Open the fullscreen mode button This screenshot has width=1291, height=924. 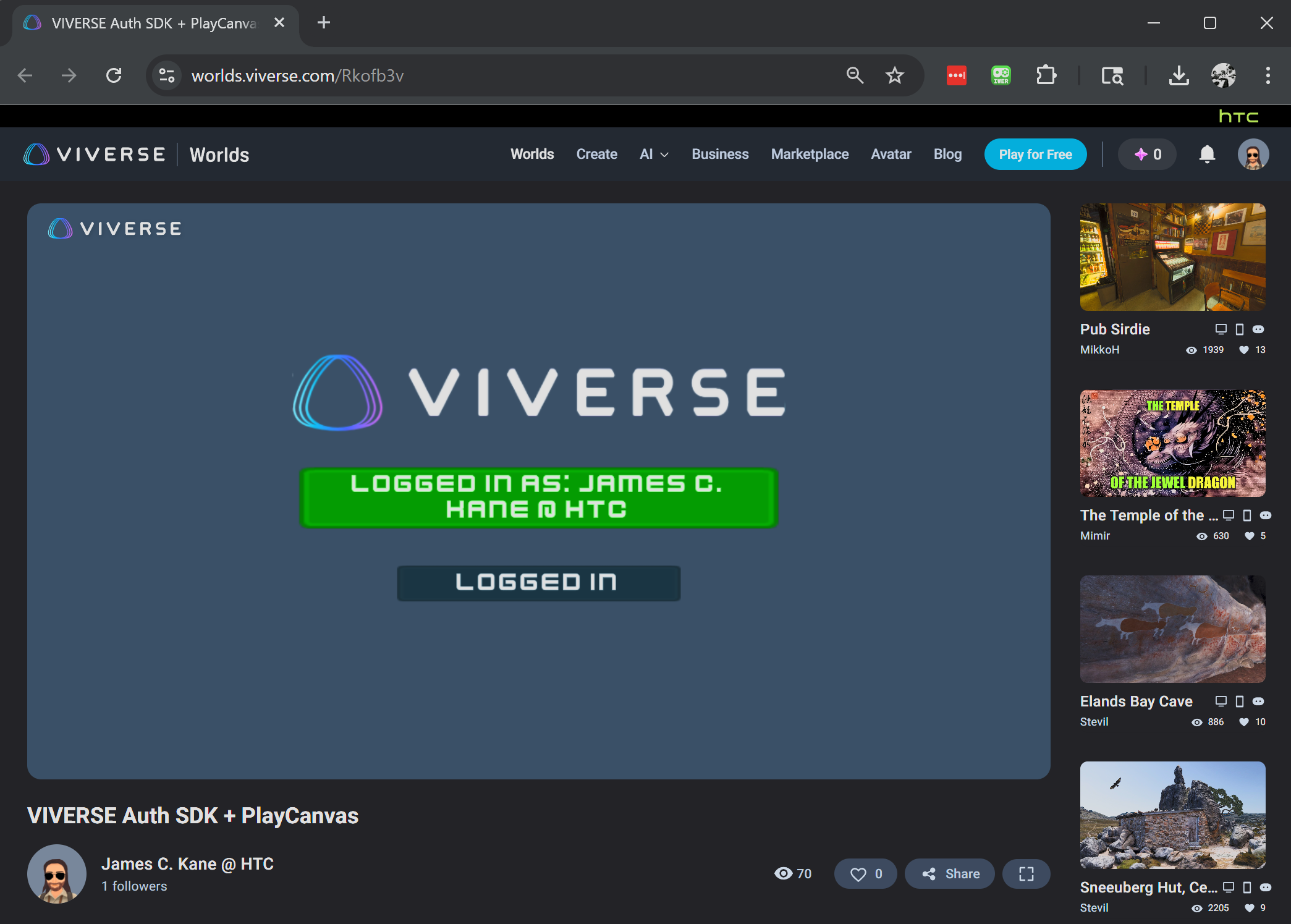(1026, 873)
